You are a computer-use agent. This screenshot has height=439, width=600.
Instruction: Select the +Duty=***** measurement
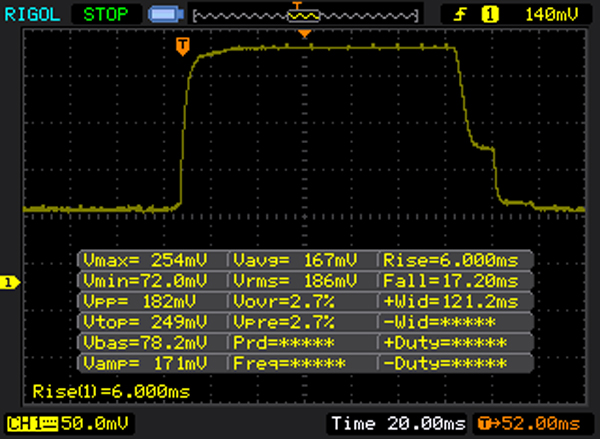[x=445, y=343]
